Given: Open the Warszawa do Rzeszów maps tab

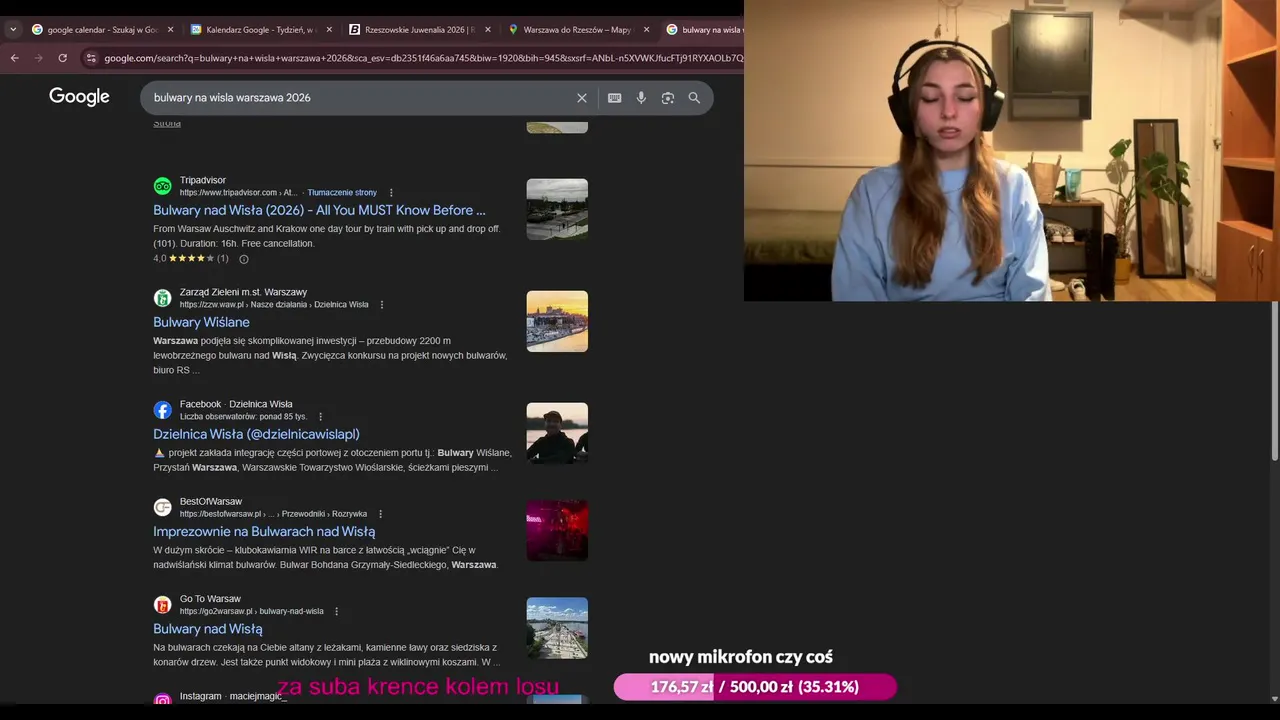Looking at the screenshot, I should pos(578,30).
